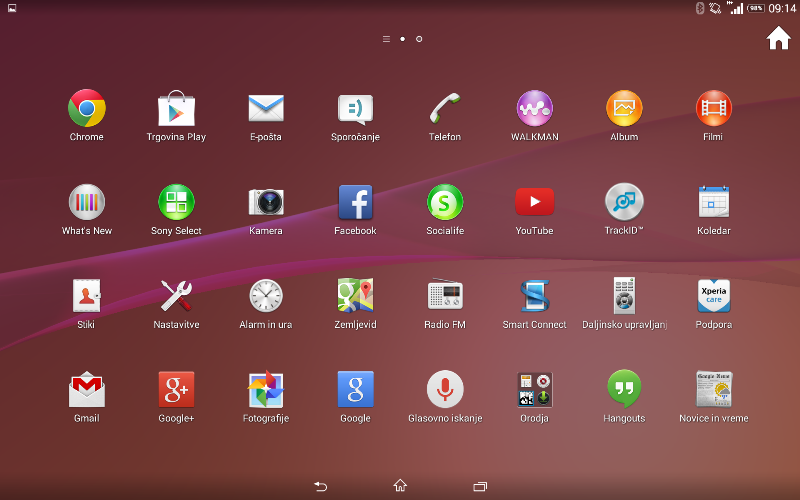Viewport: 800px width, 500px height.
Task: Launch Trgovina Play store
Action: click(176, 108)
